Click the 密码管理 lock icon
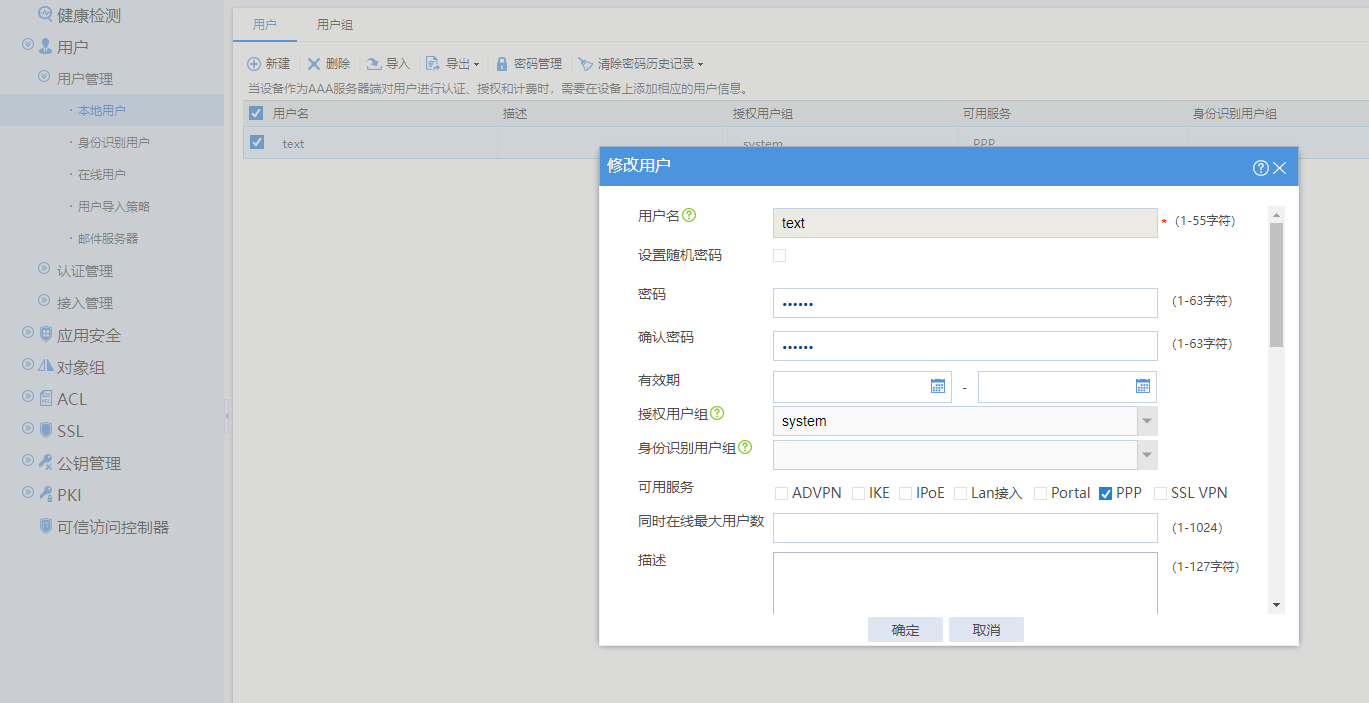This screenshot has height=703, width=1369. coord(502,63)
